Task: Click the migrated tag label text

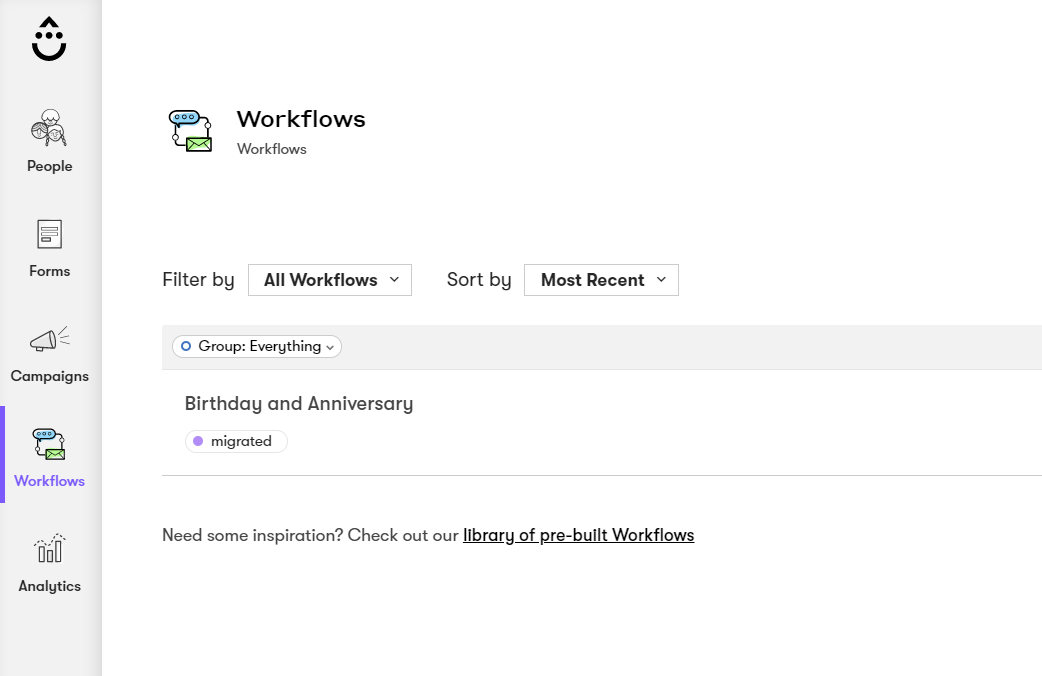Action: pos(241,441)
